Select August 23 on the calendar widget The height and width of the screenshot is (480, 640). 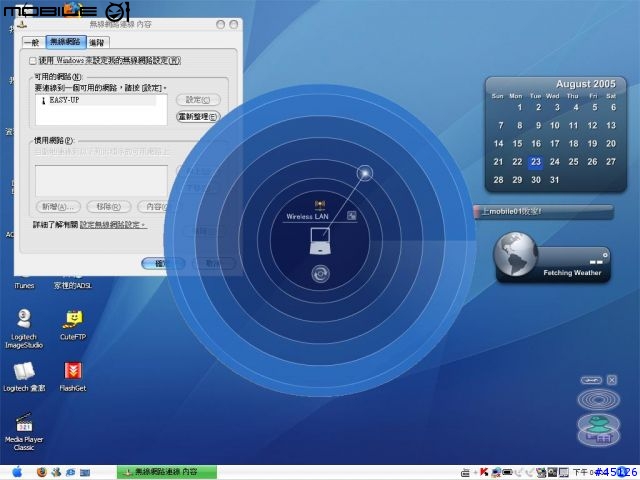(x=536, y=162)
